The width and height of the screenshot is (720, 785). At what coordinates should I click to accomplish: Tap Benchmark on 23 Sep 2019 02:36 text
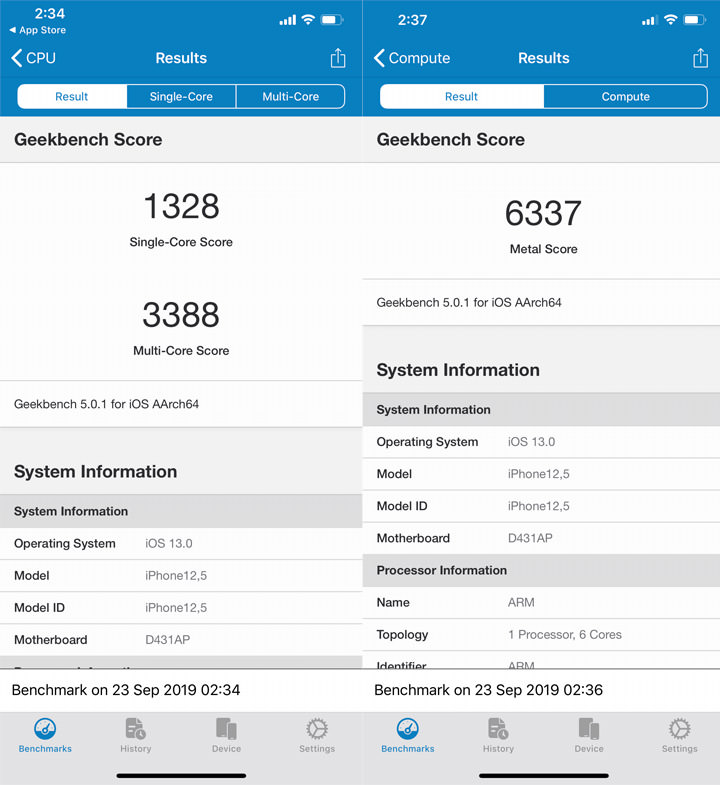[x=488, y=690]
